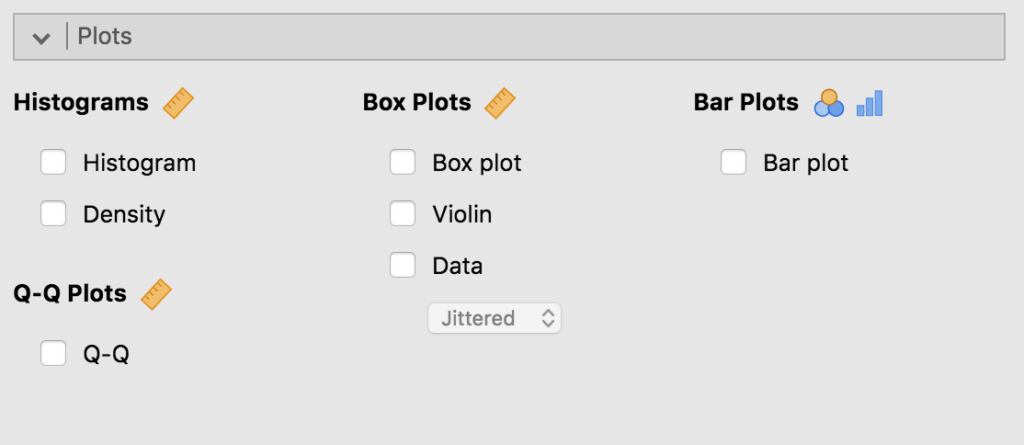Click the nominal circles icon beside Bar Plots
The height and width of the screenshot is (445, 1024).
pyautogui.click(x=829, y=102)
